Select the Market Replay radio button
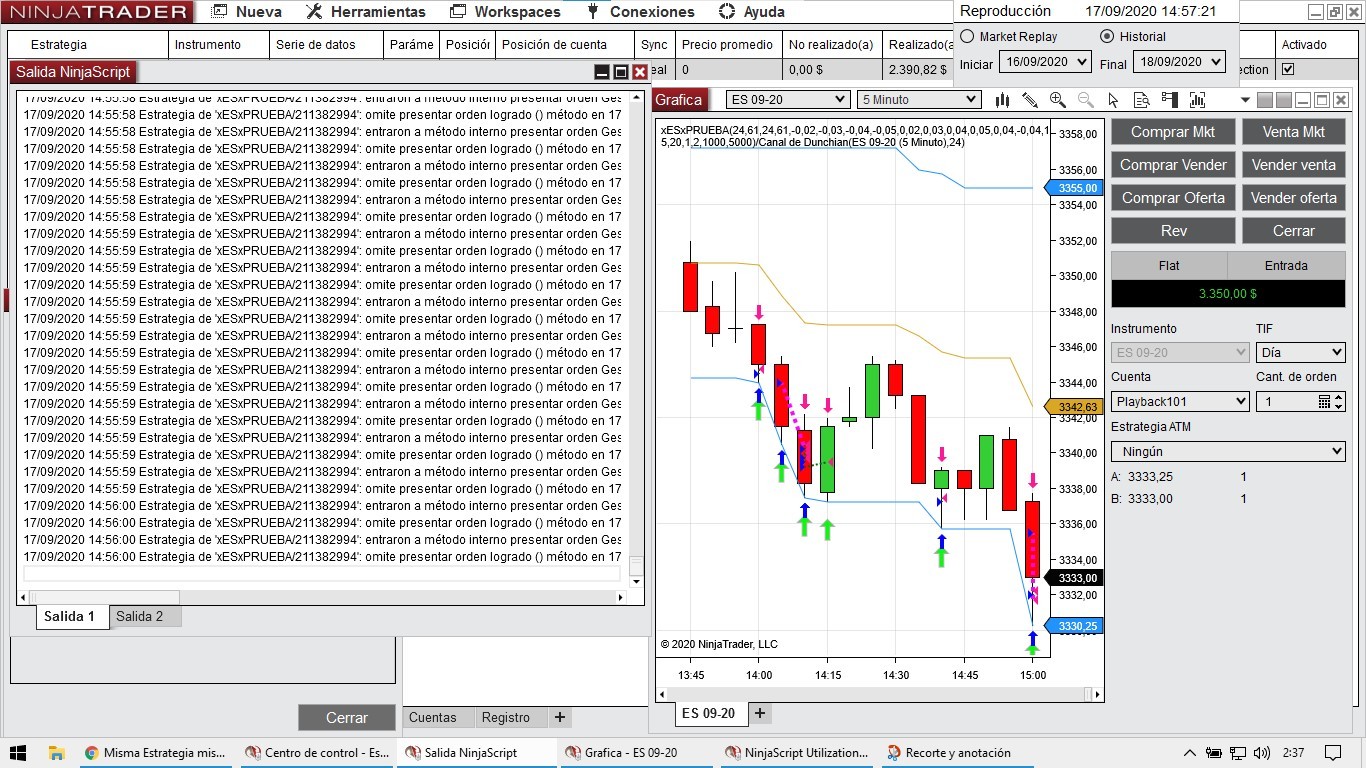Screen dimensions: 1366x768 pyautogui.click(x=967, y=36)
